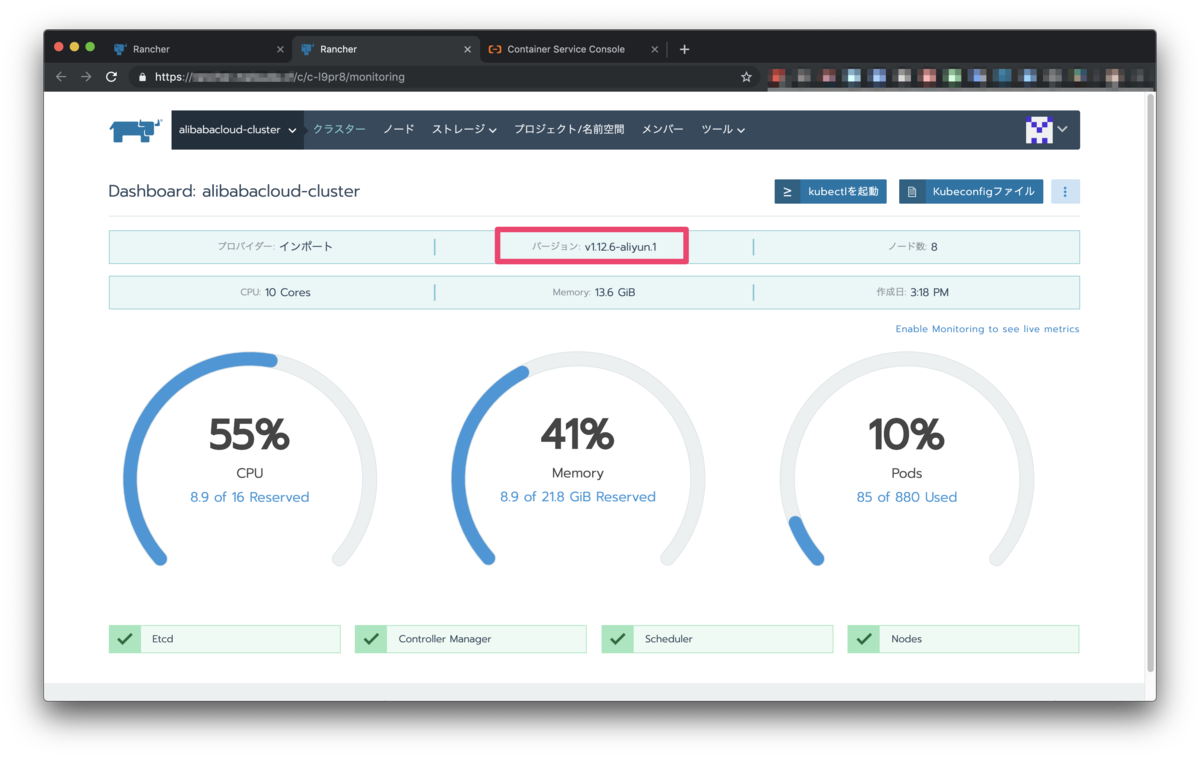The width and height of the screenshot is (1200, 759).
Task: Open the three-dot more actions menu
Action: pos(1065,191)
